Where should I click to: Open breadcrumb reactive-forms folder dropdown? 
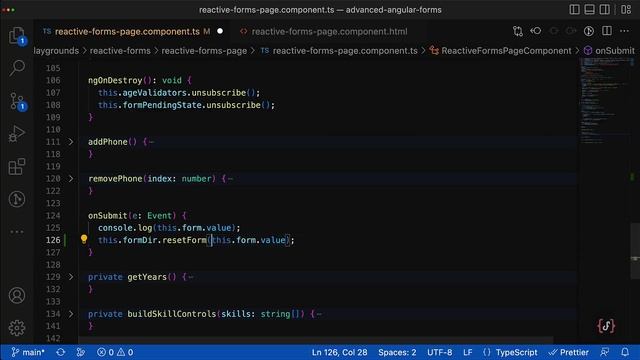[x=120, y=51]
